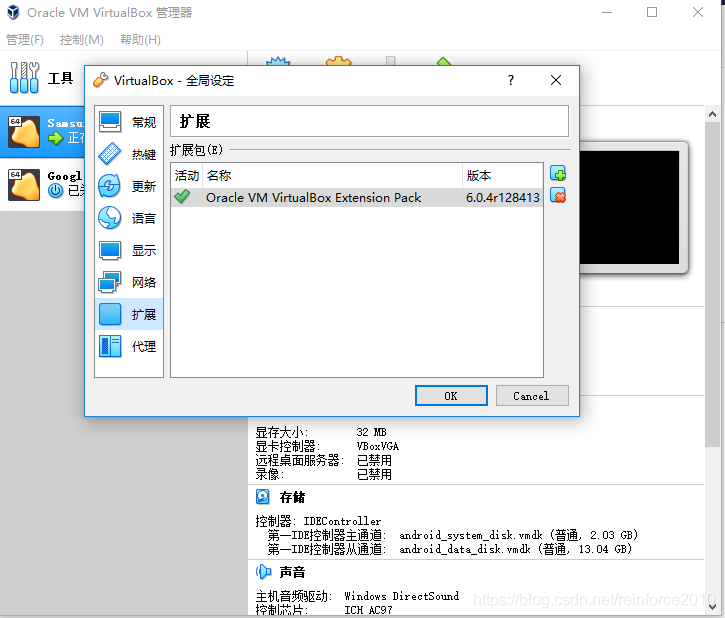The height and width of the screenshot is (618, 725).
Task: Click the details pane scrollbar down arrow
Action: 713,607
